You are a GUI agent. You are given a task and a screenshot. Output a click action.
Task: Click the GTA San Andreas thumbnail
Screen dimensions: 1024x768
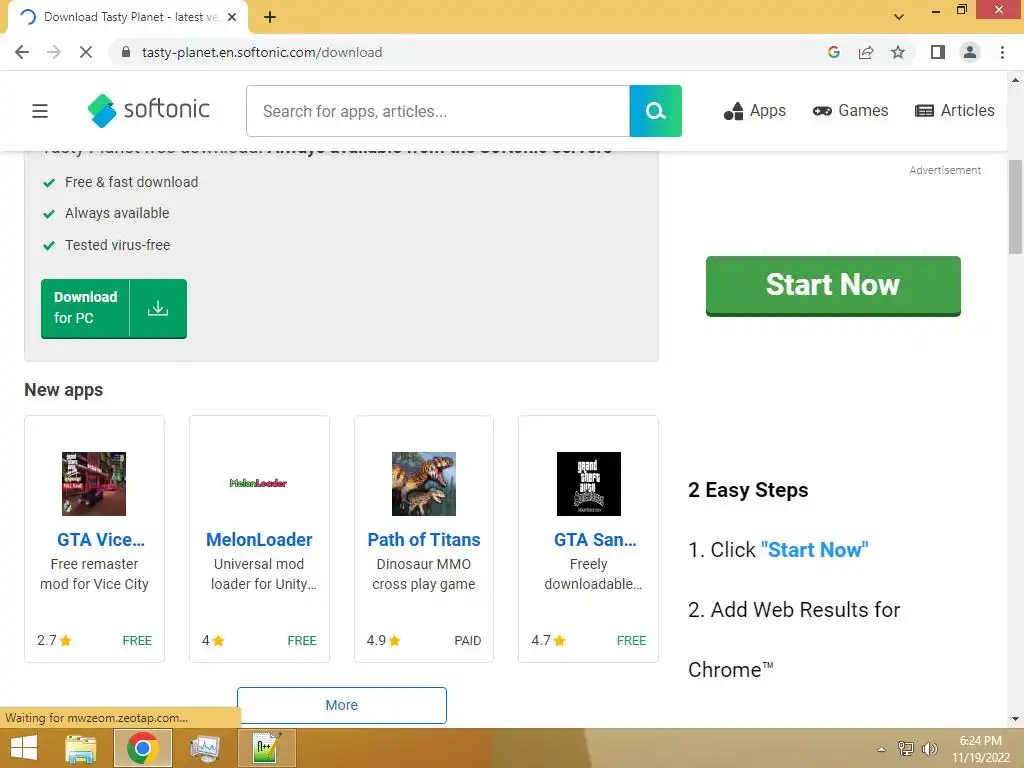pyautogui.click(x=588, y=484)
